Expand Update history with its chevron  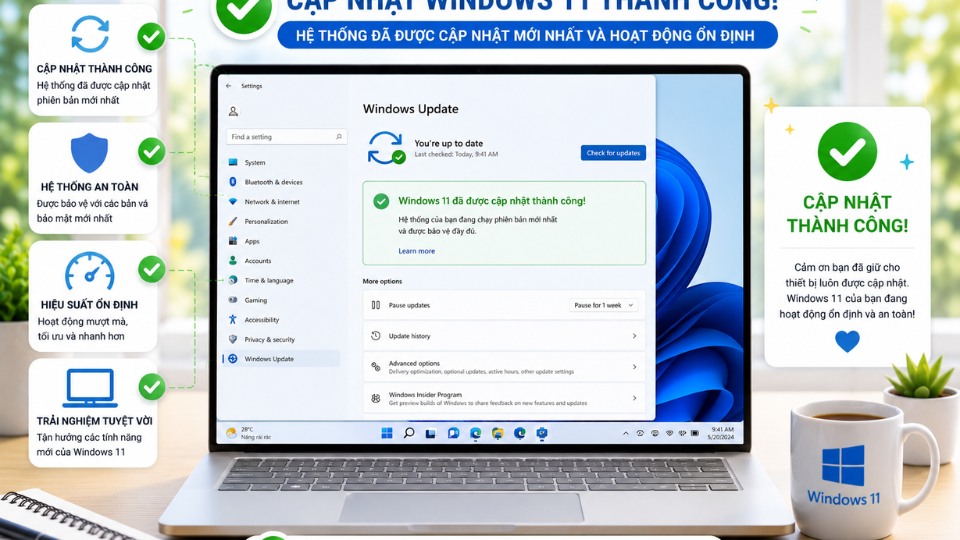coord(634,336)
